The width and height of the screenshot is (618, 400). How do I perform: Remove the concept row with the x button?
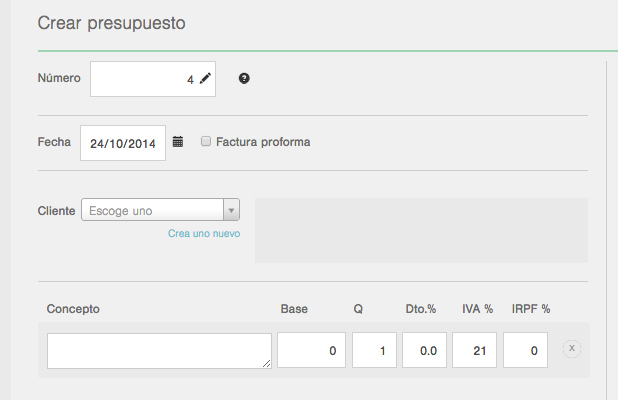point(571,349)
